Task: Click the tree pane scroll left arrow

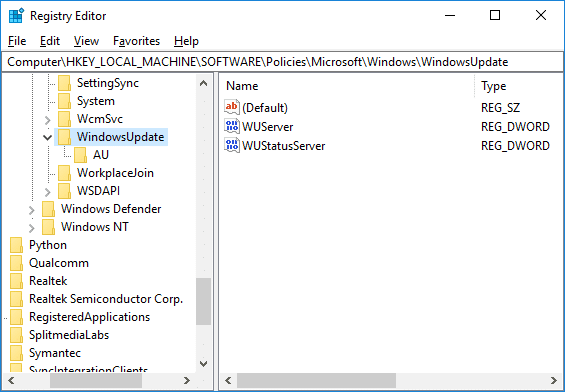Action: (11, 380)
